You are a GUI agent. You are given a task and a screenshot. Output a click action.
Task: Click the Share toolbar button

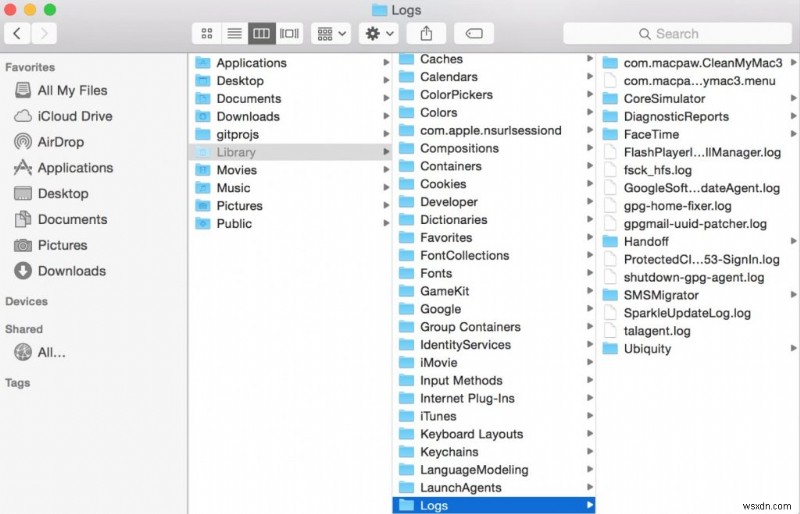(x=426, y=34)
